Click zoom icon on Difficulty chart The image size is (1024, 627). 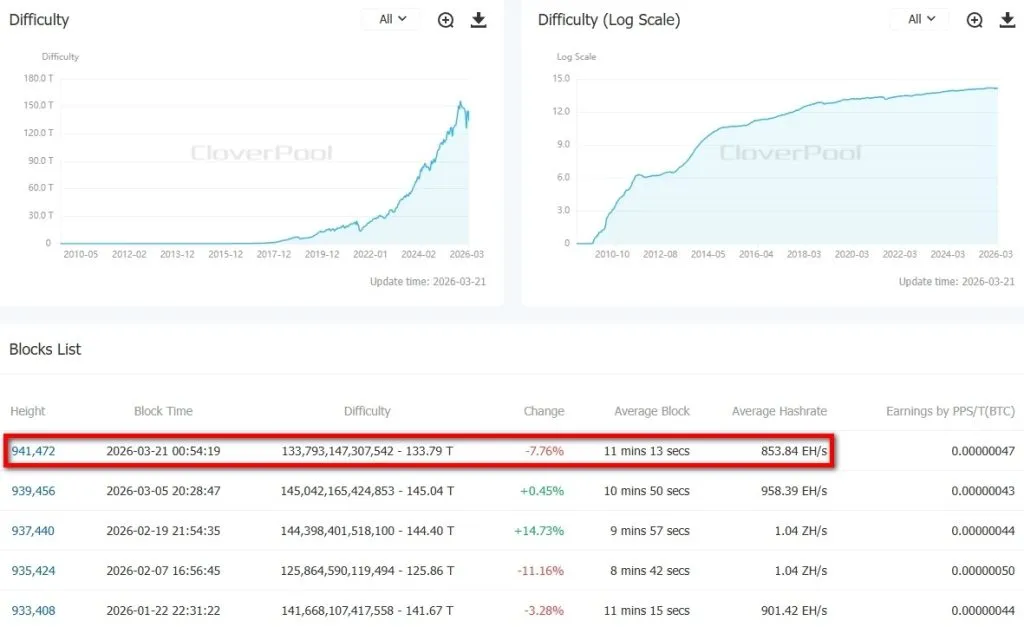[x=446, y=20]
